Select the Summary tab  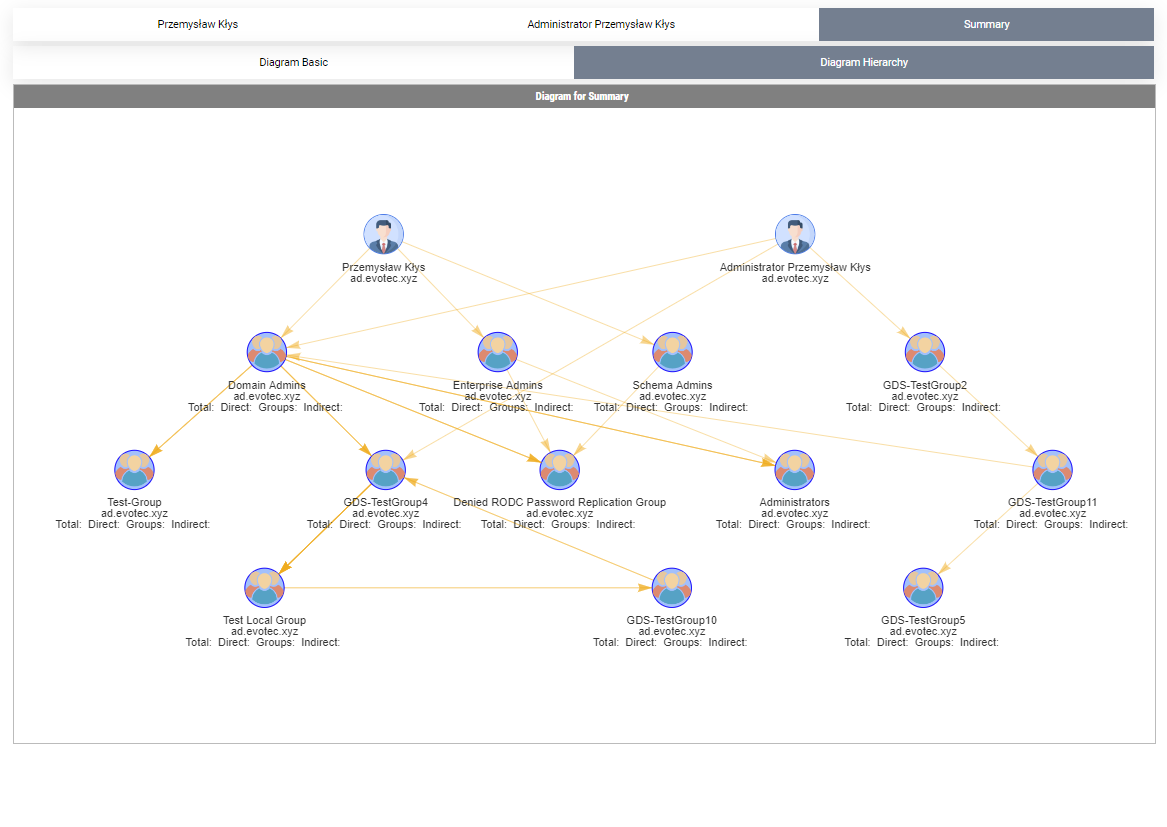(986, 24)
